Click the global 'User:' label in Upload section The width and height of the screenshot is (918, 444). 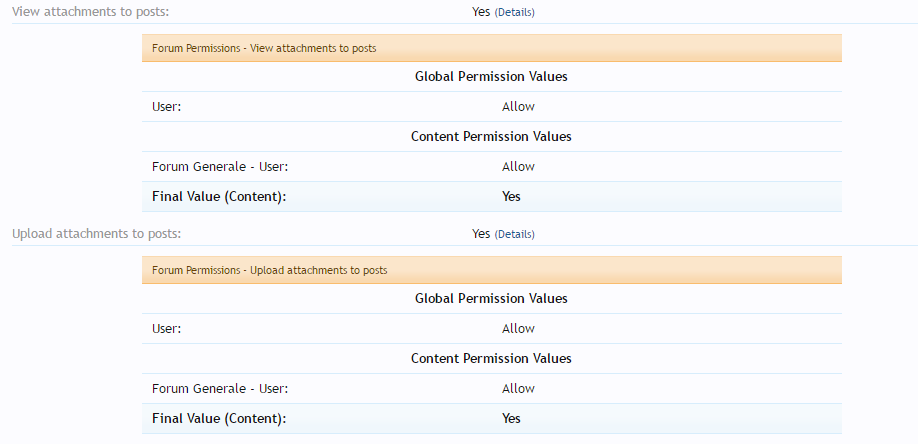coord(167,329)
